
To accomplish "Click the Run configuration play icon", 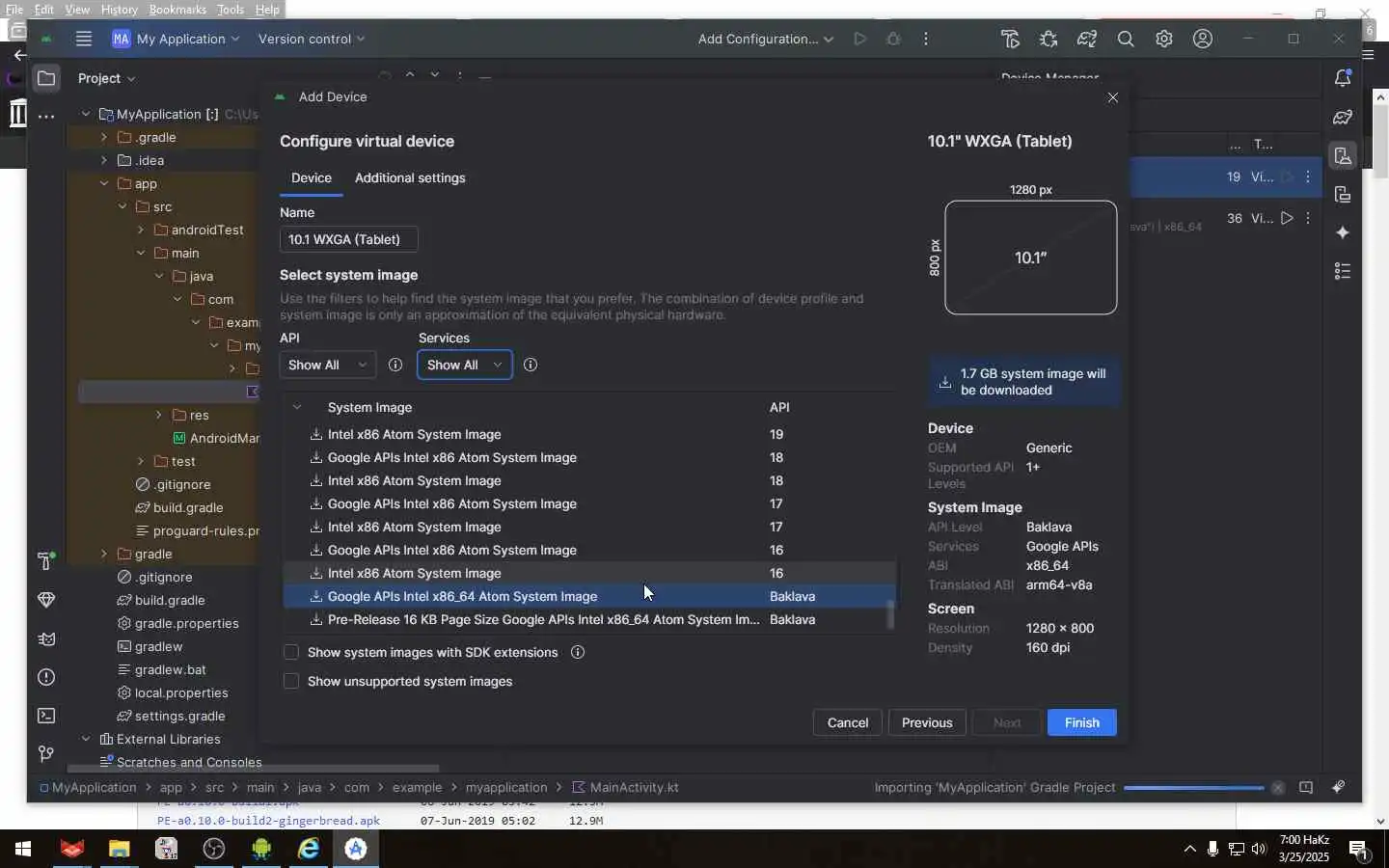I will pos(859,39).
